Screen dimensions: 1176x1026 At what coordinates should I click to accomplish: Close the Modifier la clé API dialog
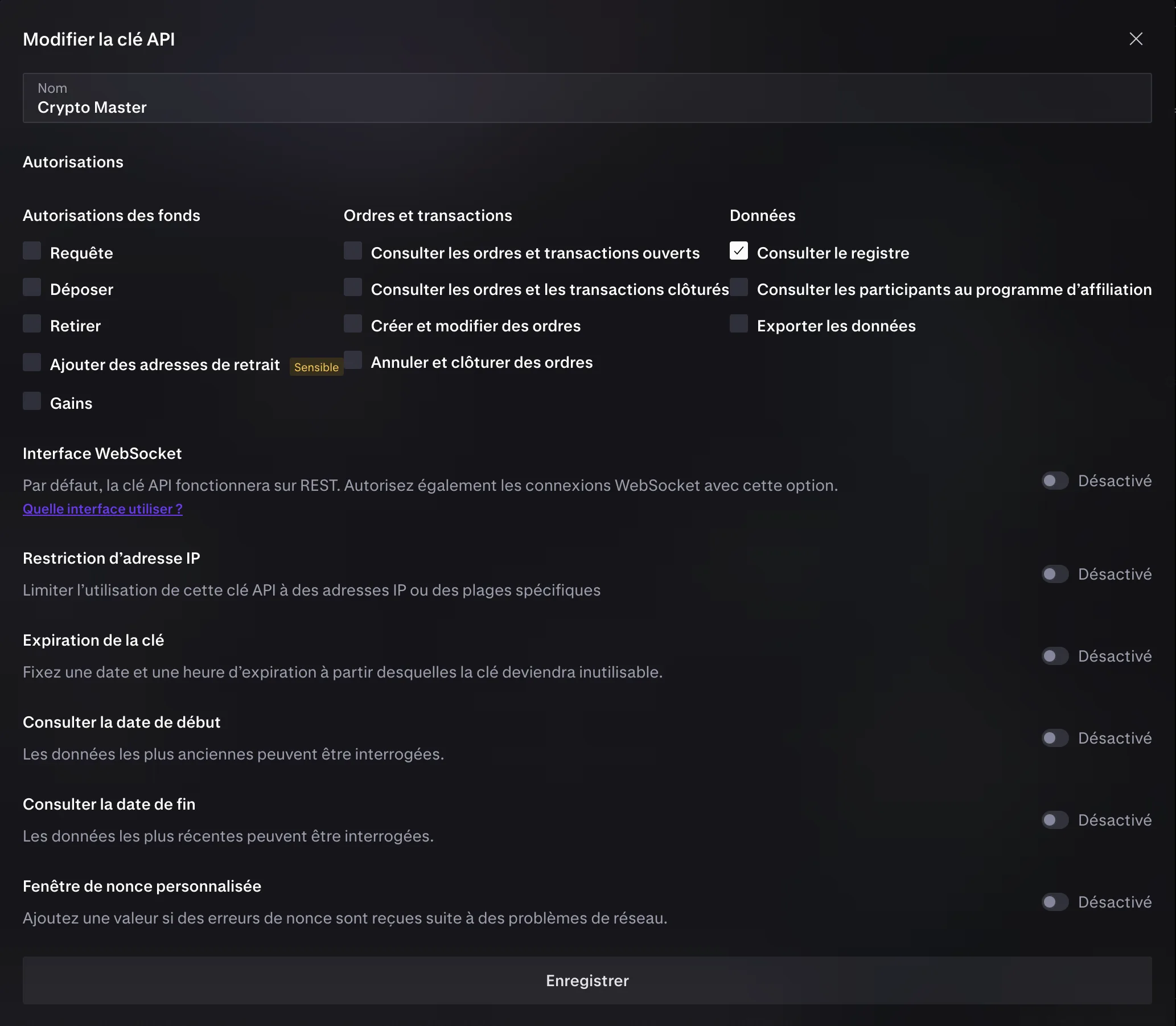(x=1136, y=39)
